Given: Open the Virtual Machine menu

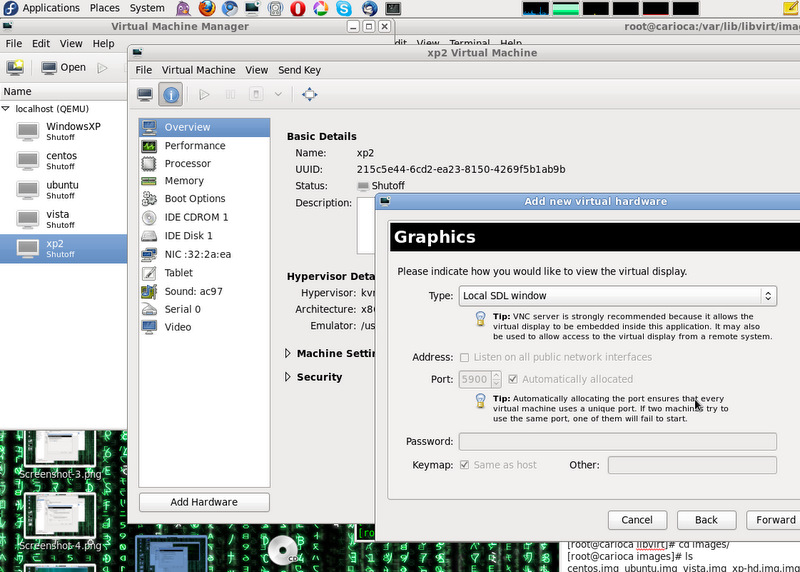Looking at the screenshot, I should [x=198, y=70].
